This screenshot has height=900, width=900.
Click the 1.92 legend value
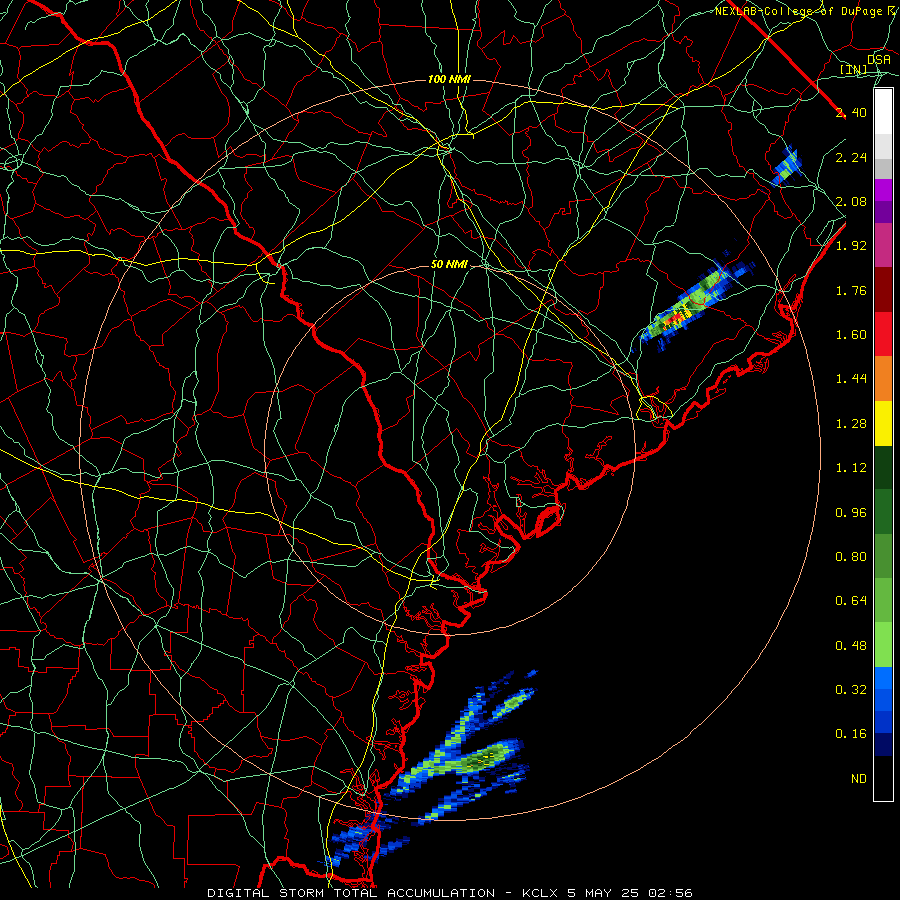(851, 246)
